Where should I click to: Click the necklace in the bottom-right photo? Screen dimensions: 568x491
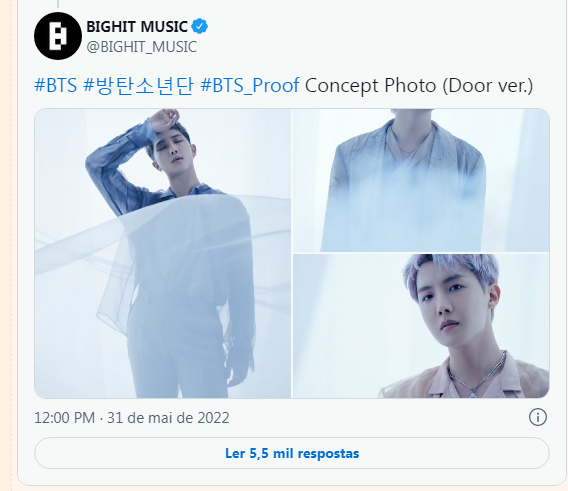[477, 375]
